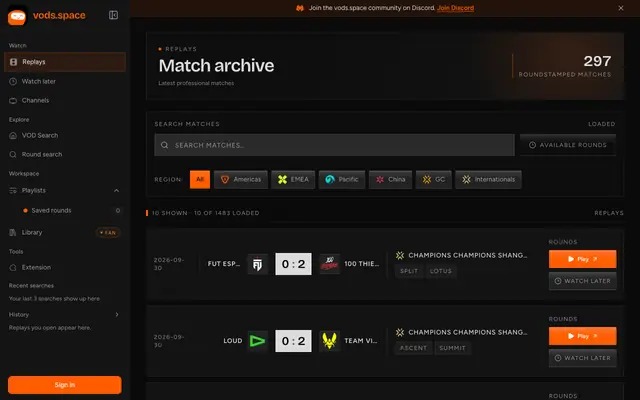The width and height of the screenshot is (640, 400).
Task: Click the 100 Thieves team logo
Action: (329, 264)
